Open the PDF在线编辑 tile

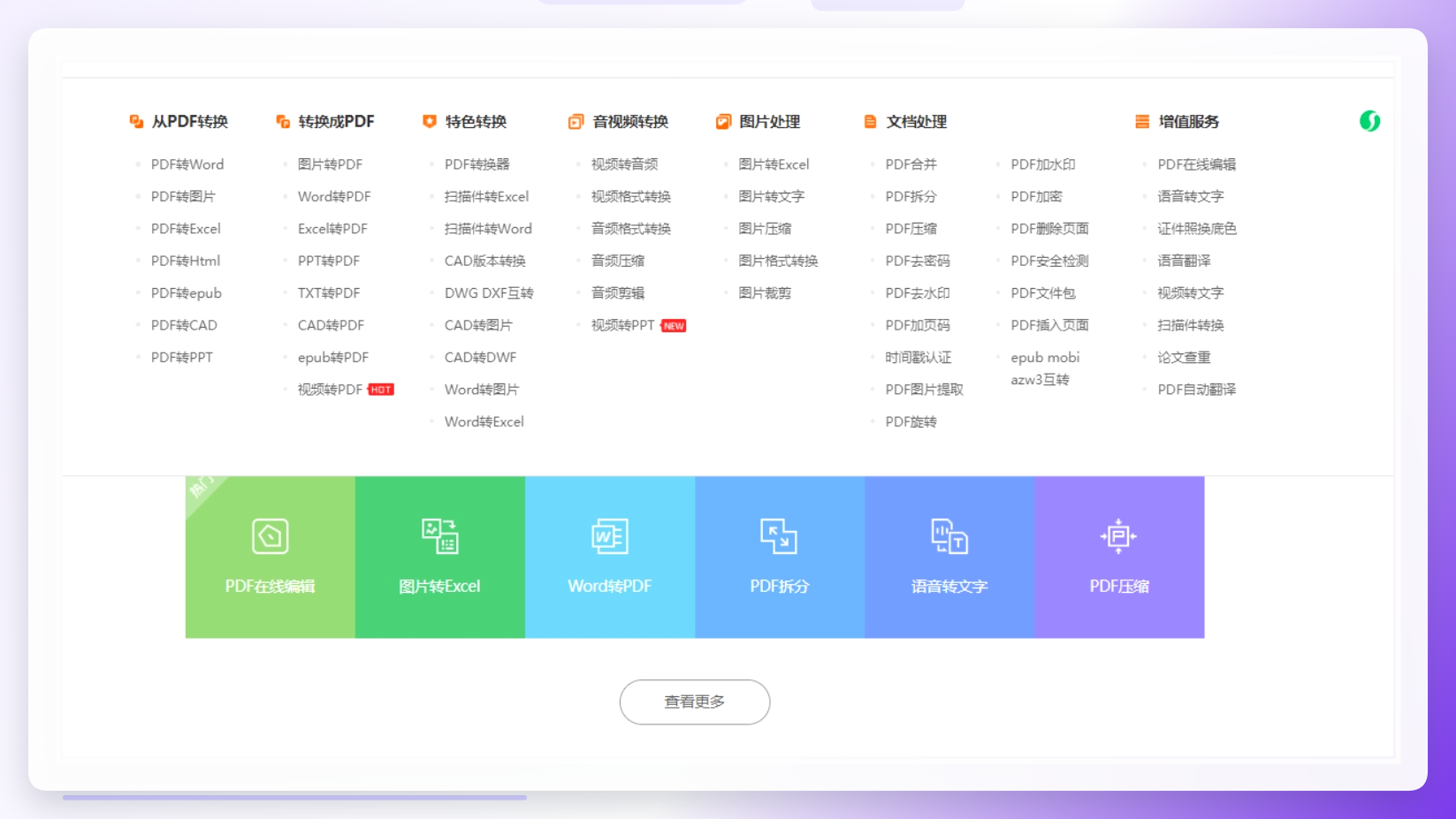click(271, 557)
